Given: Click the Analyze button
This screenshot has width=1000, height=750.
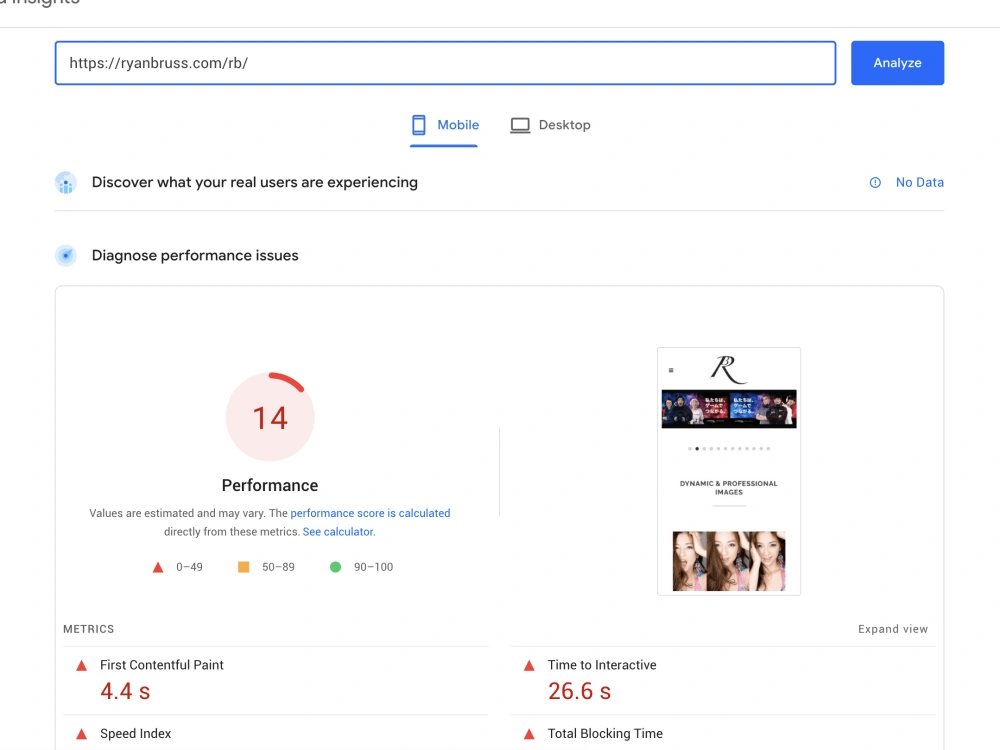Looking at the screenshot, I should tap(897, 62).
